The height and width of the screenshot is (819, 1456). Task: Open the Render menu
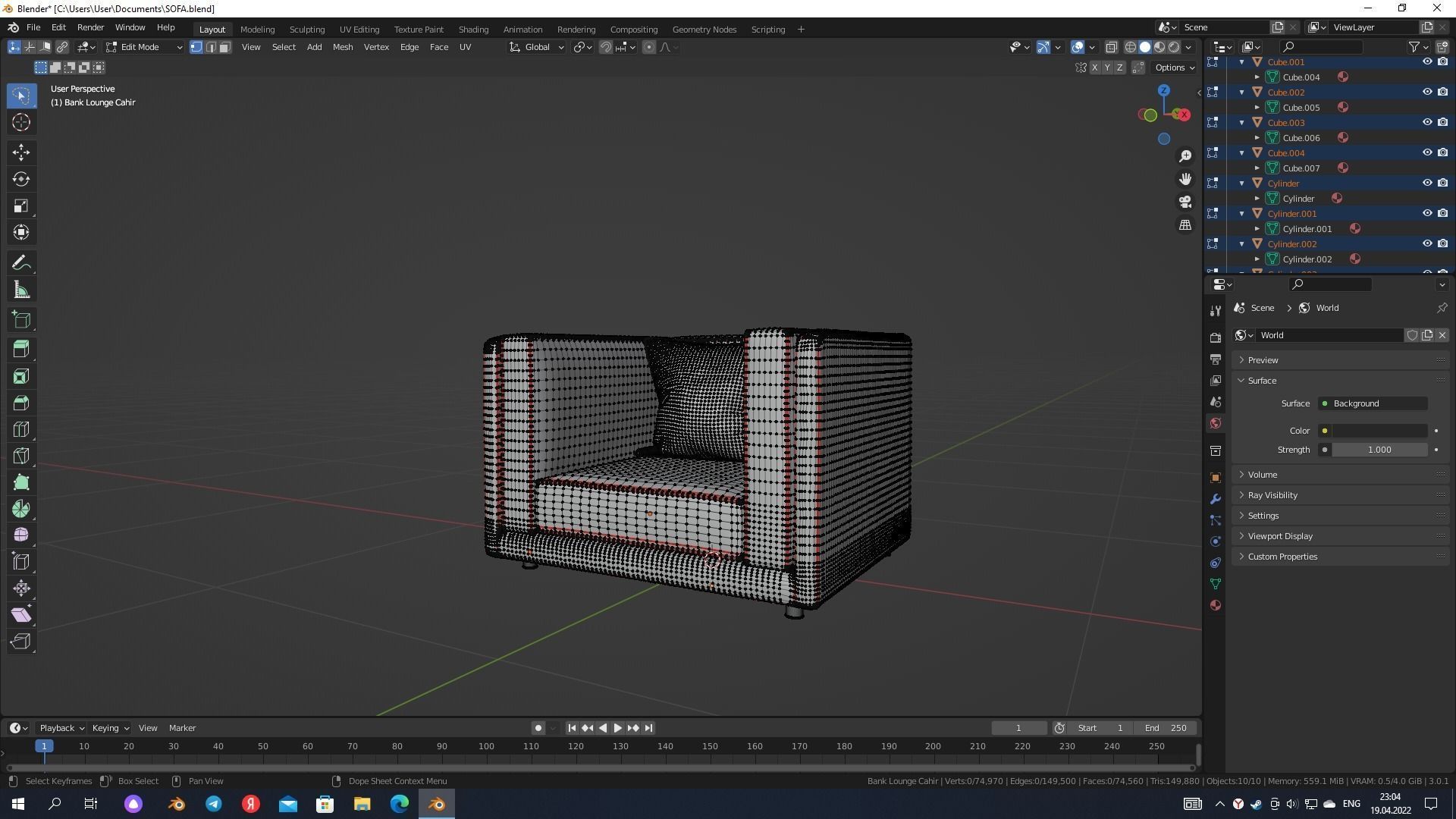[90, 27]
